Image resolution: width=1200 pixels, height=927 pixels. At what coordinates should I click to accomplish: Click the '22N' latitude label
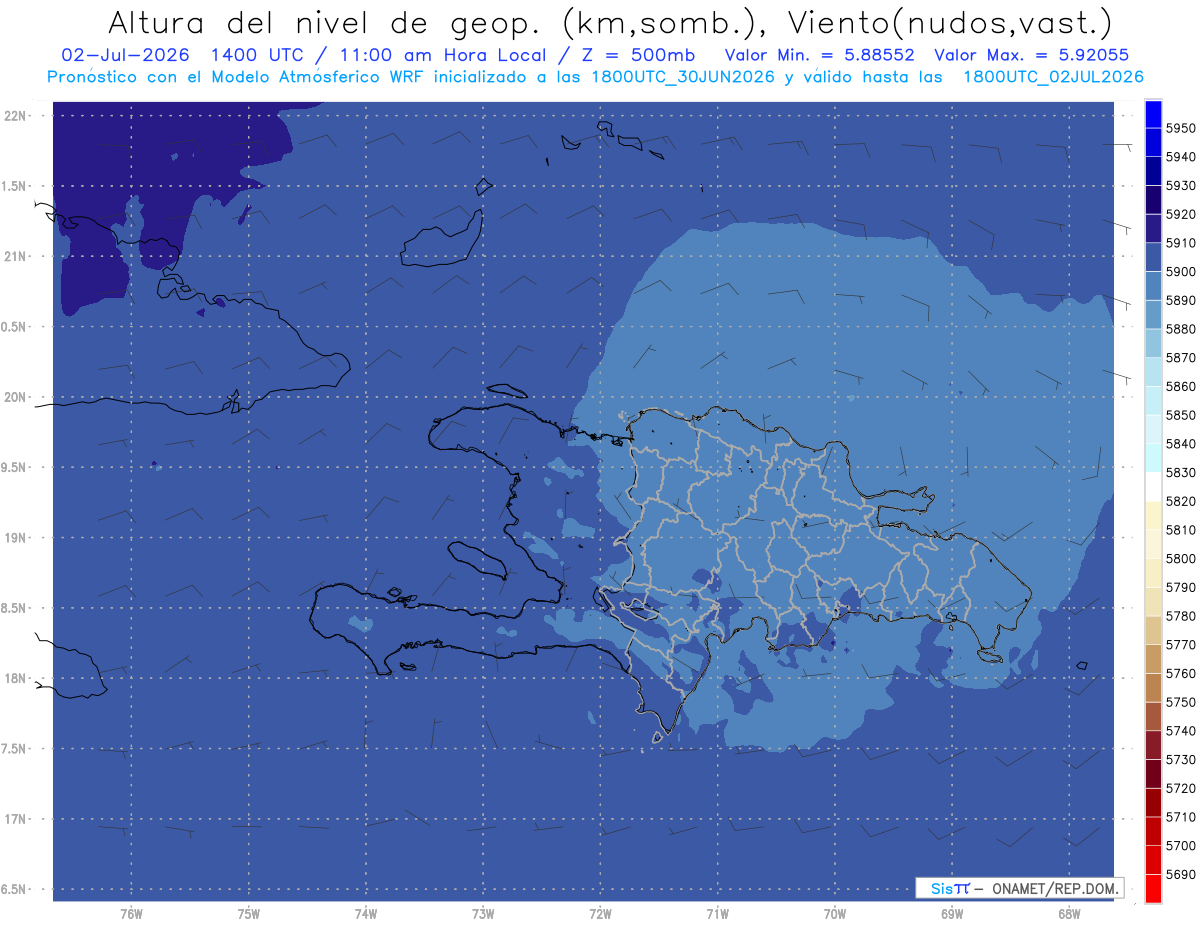tap(15, 116)
